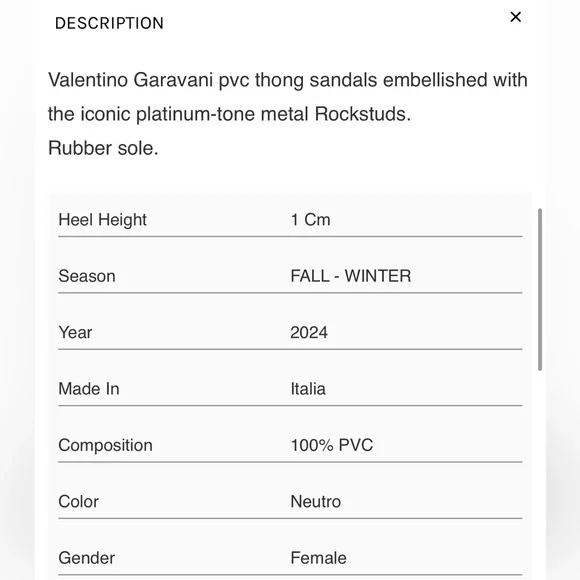Viewport: 580px width, 580px height.
Task: Click the DESCRIPTION heading
Action: (109, 23)
